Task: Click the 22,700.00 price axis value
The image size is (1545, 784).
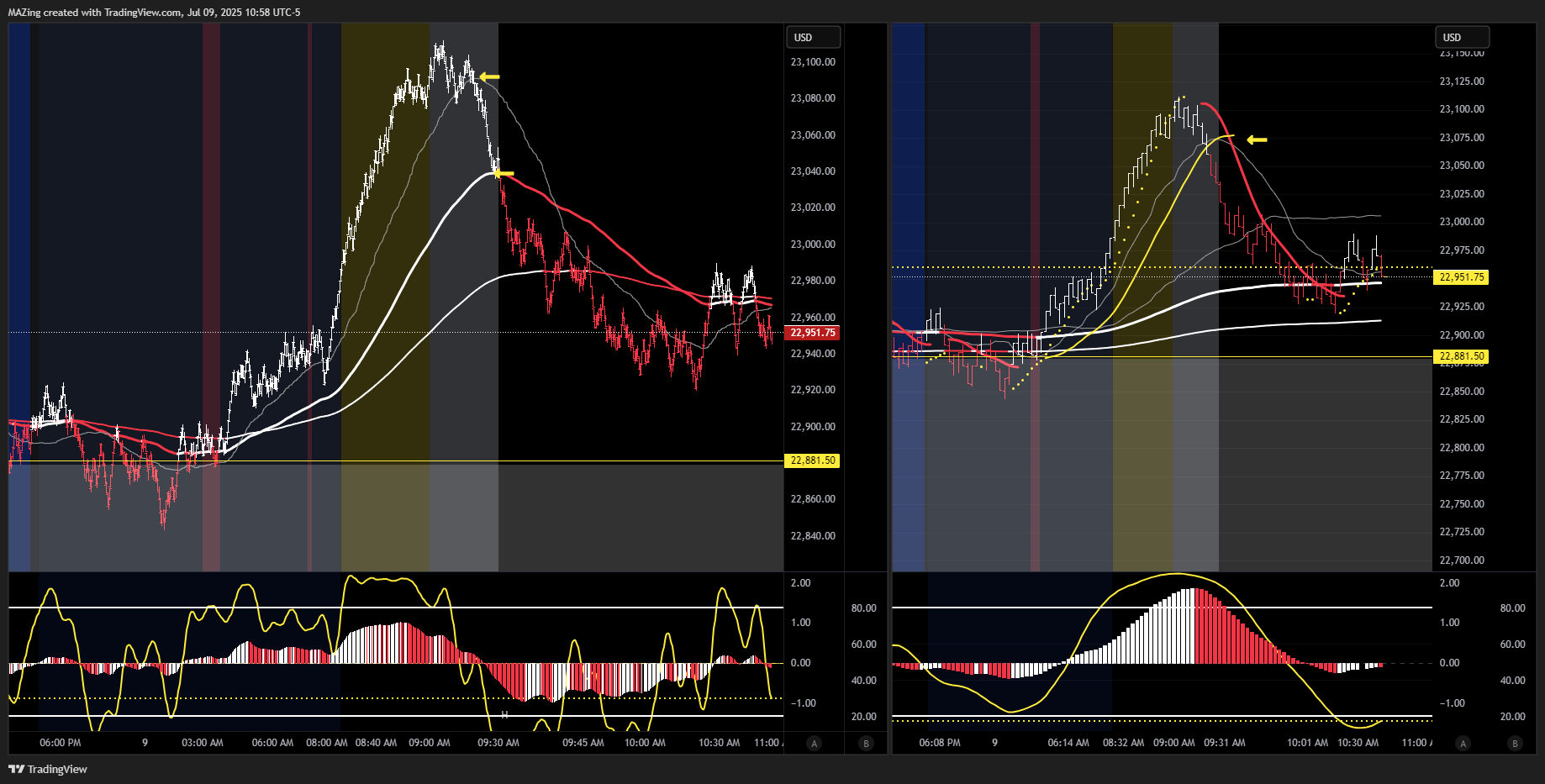Action: [x=1462, y=560]
